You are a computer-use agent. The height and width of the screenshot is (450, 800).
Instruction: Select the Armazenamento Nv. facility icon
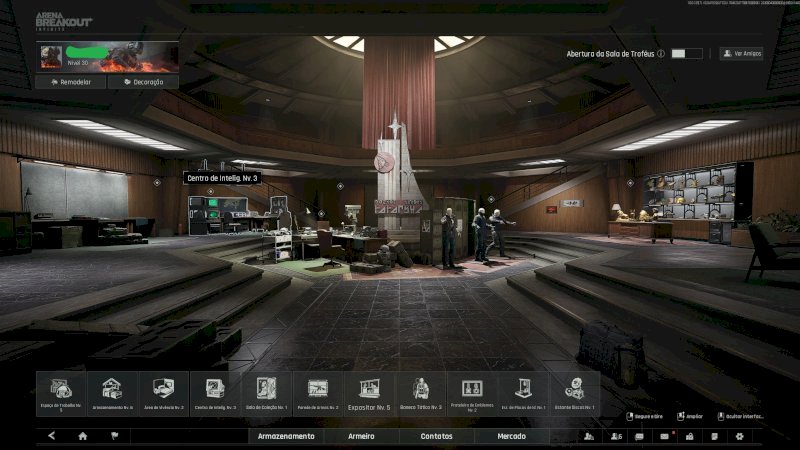[112, 394]
